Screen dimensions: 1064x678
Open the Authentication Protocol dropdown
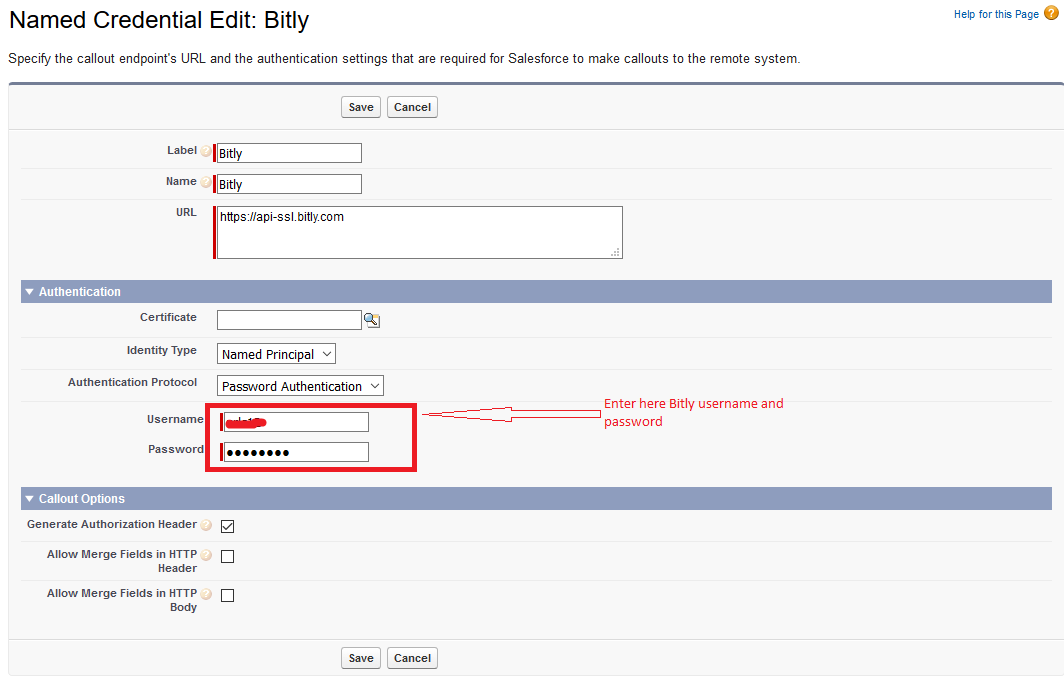tap(300, 386)
